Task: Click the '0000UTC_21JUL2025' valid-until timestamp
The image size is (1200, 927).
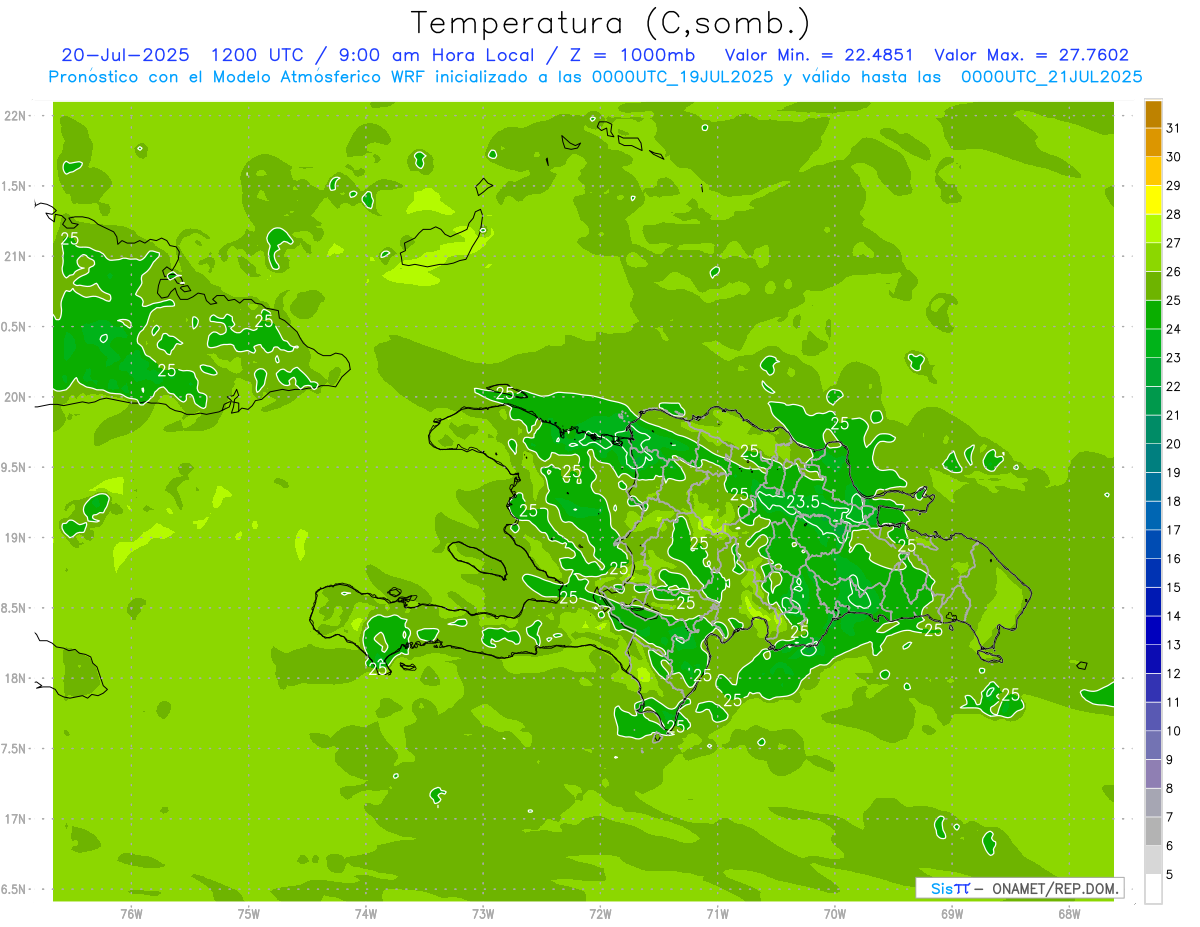Action: coord(1052,76)
